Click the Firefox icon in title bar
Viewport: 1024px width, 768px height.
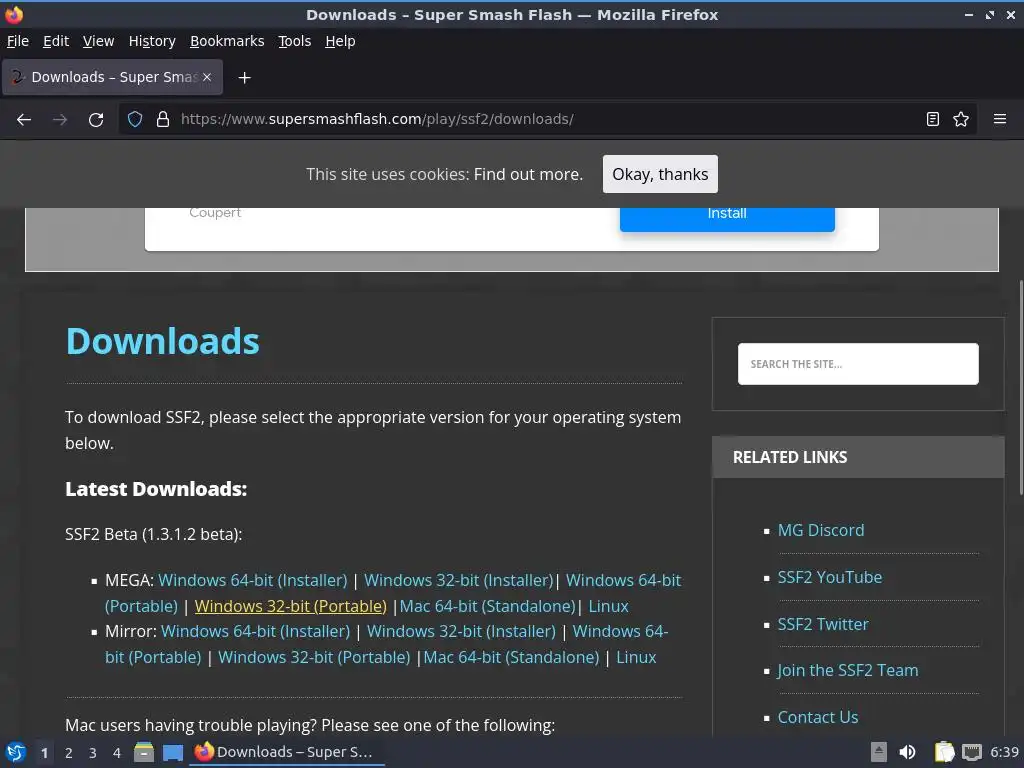coord(14,14)
